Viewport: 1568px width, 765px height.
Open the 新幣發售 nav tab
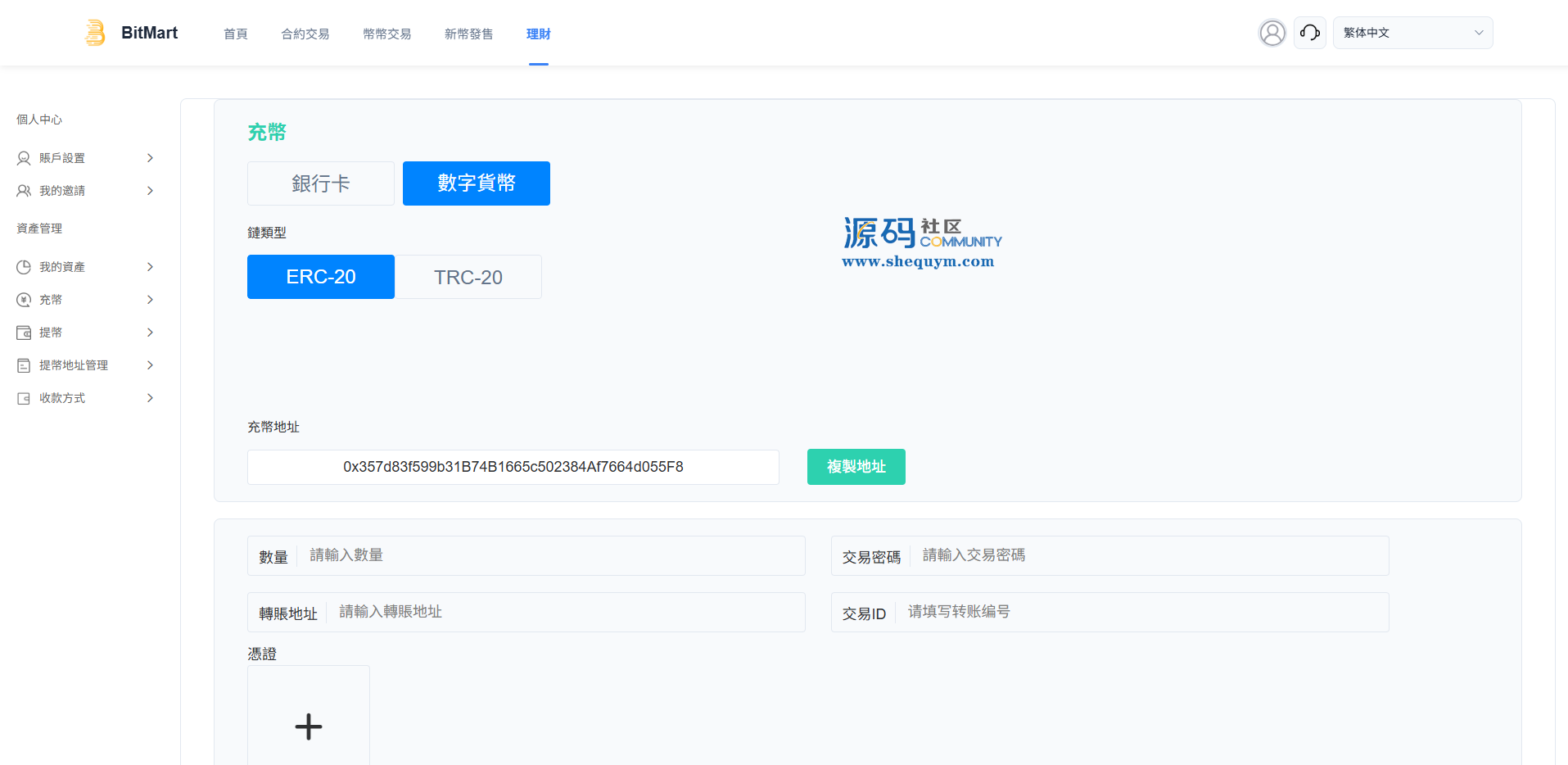(x=468, y=34)
